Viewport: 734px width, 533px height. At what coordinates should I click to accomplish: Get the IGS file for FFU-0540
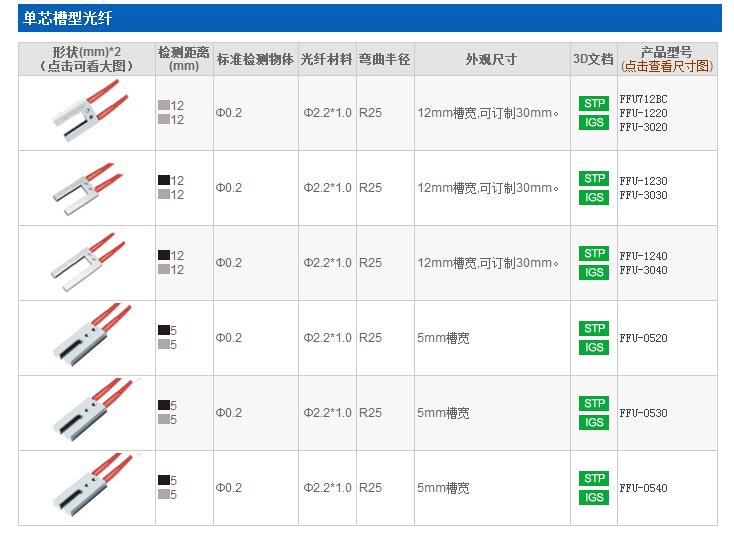(594, 497)
